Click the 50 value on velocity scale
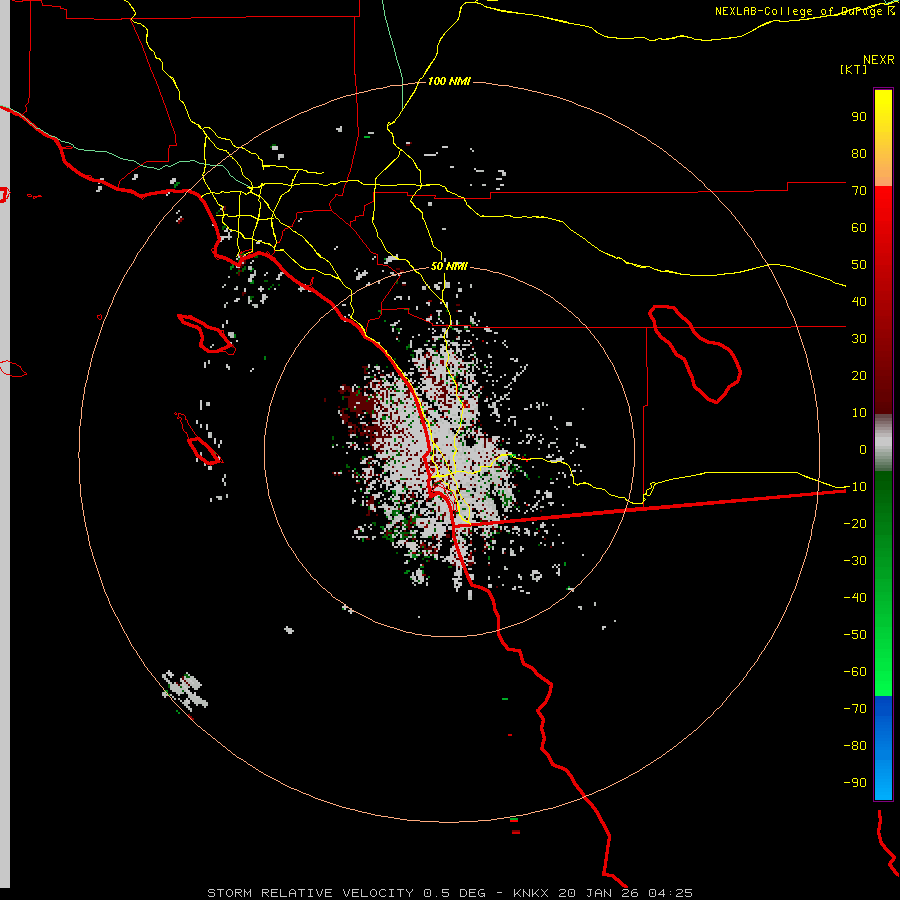The image size is (900, 900). [x=859, y=265]
